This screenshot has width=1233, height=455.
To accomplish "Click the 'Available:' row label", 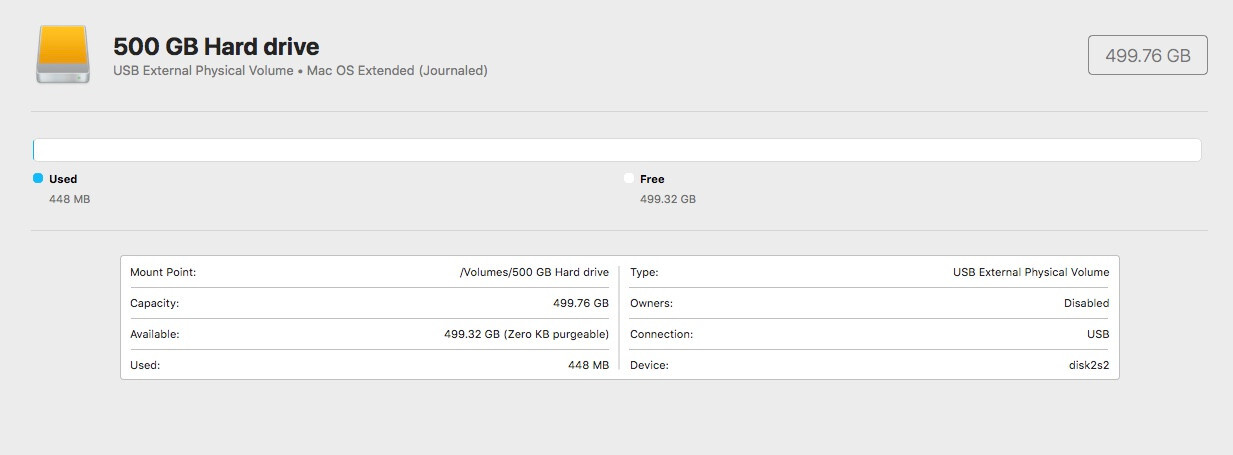I will (155, 334).
